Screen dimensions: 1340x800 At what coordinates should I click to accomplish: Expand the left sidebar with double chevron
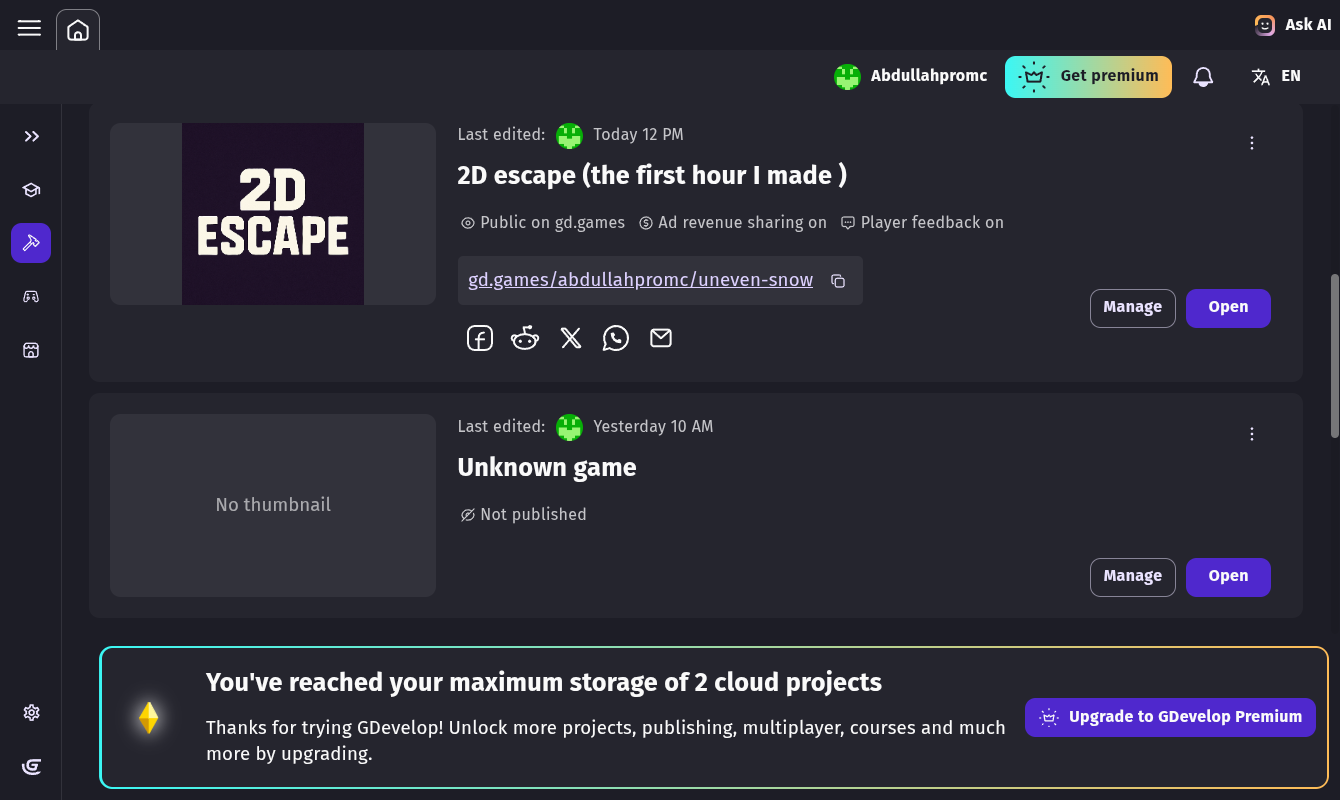[x=31, y=136]
